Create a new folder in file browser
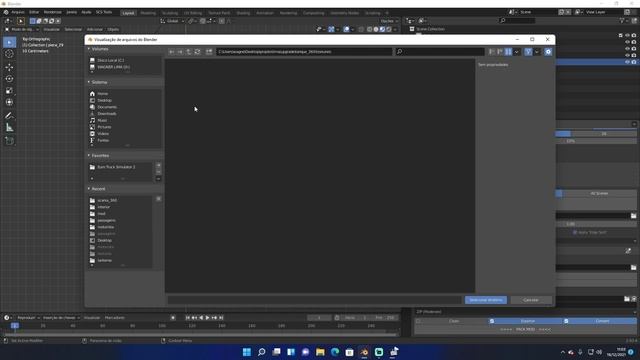This screenshot has width=640, height=360. pyautogui.click(x=209, y=52)
